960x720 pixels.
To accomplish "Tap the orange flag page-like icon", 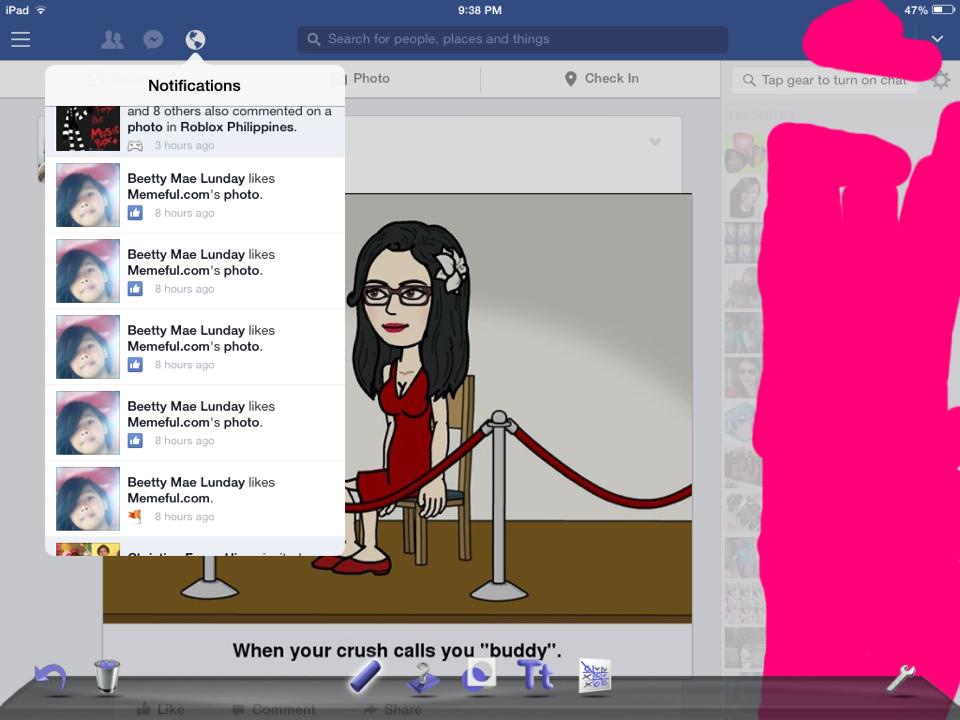I will click(135, 516).
